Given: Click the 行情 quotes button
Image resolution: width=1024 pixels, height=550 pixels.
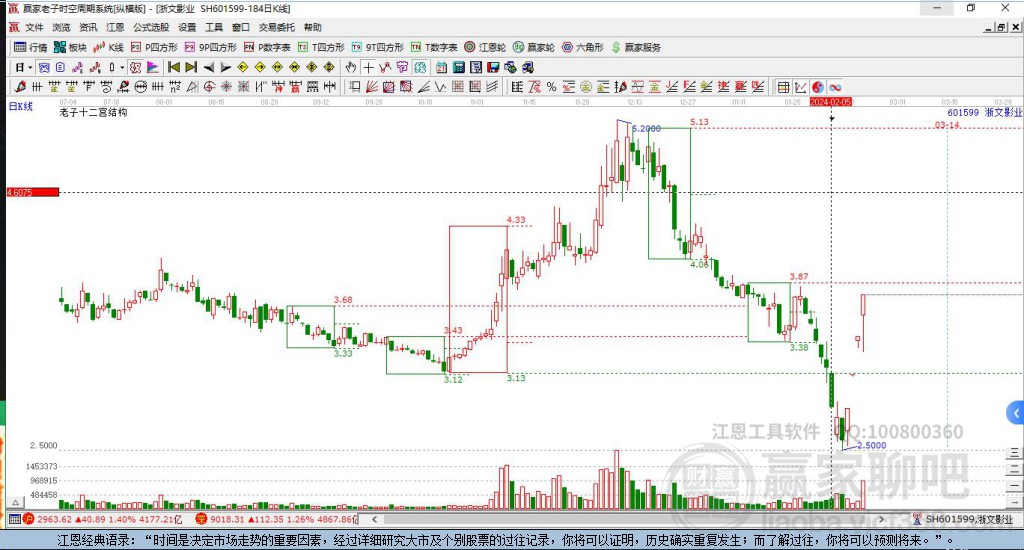Looking at the screenshot, I should point(31,47).
